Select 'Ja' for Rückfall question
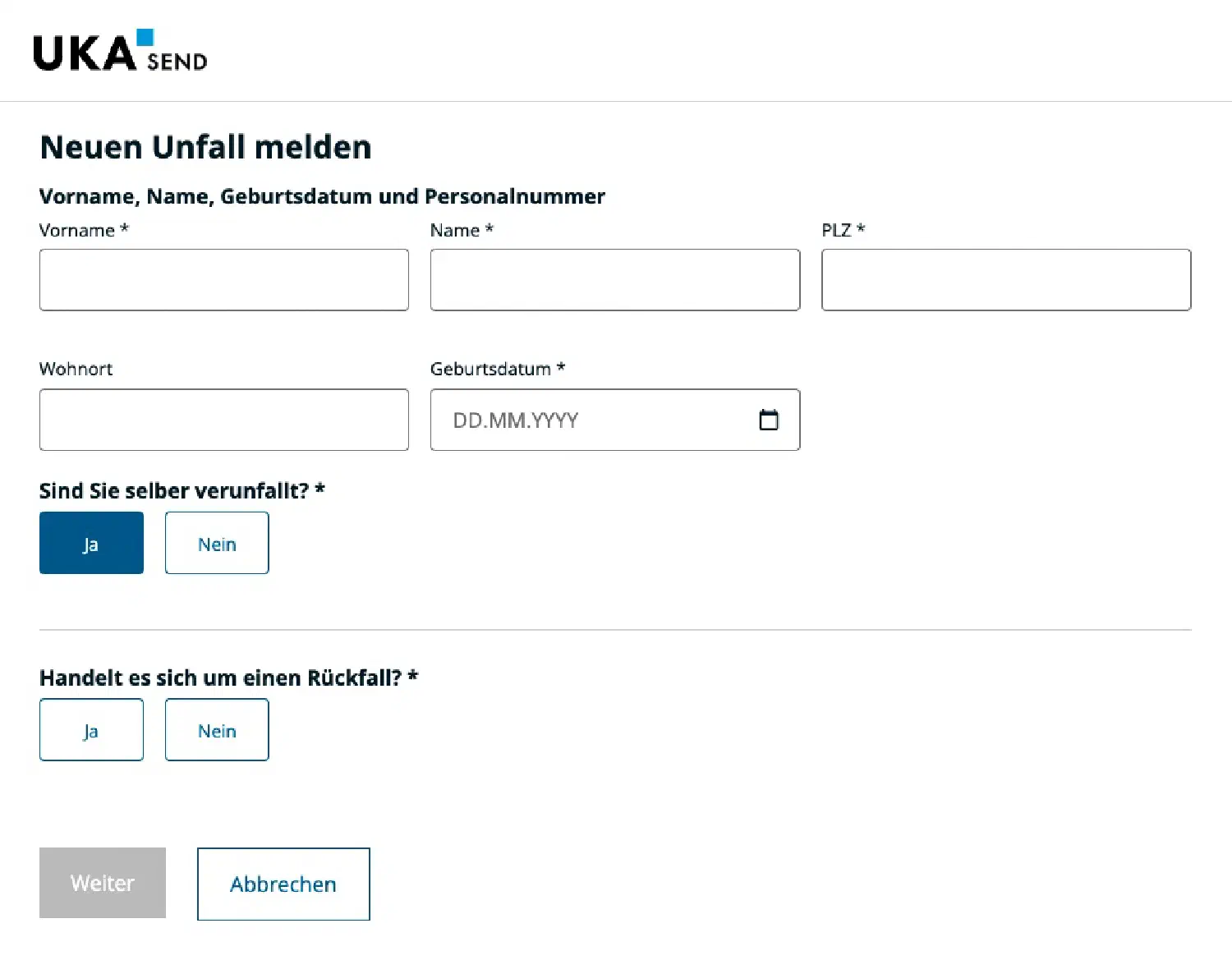Viewport: 1232px width, 960px height. tap(91, 729)
